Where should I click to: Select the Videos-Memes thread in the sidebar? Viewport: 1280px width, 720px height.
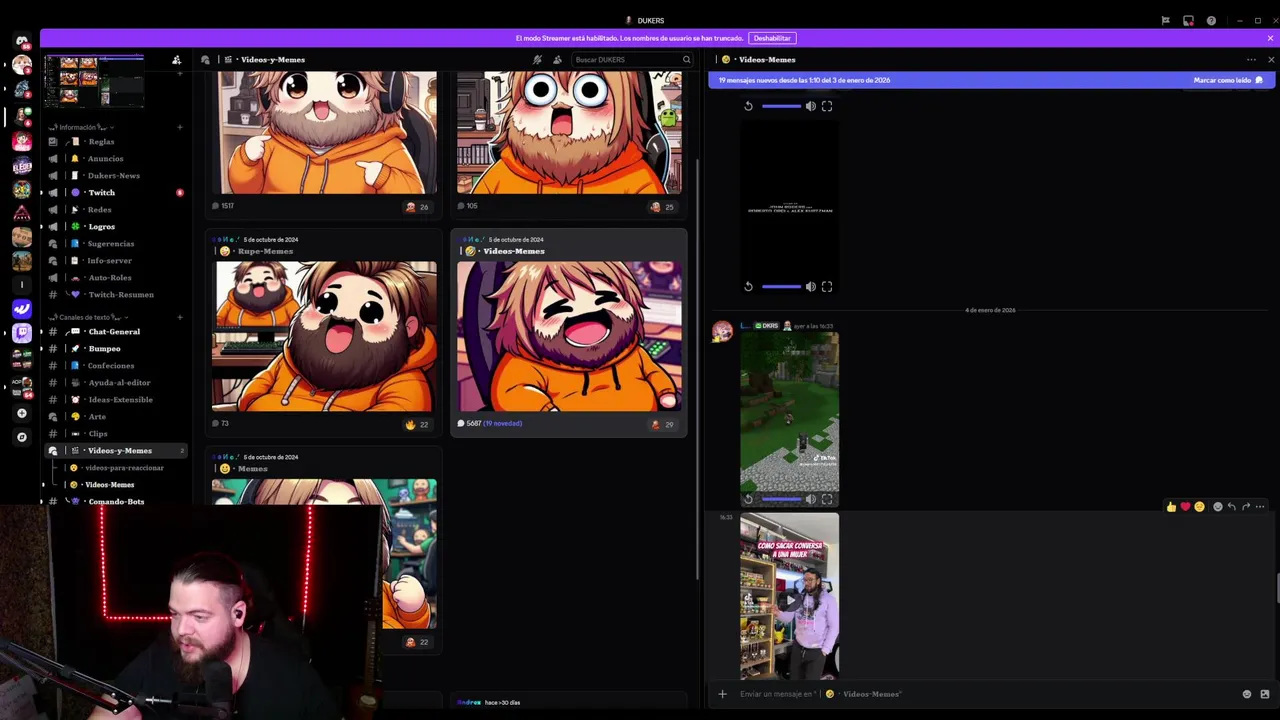[109, 484]
